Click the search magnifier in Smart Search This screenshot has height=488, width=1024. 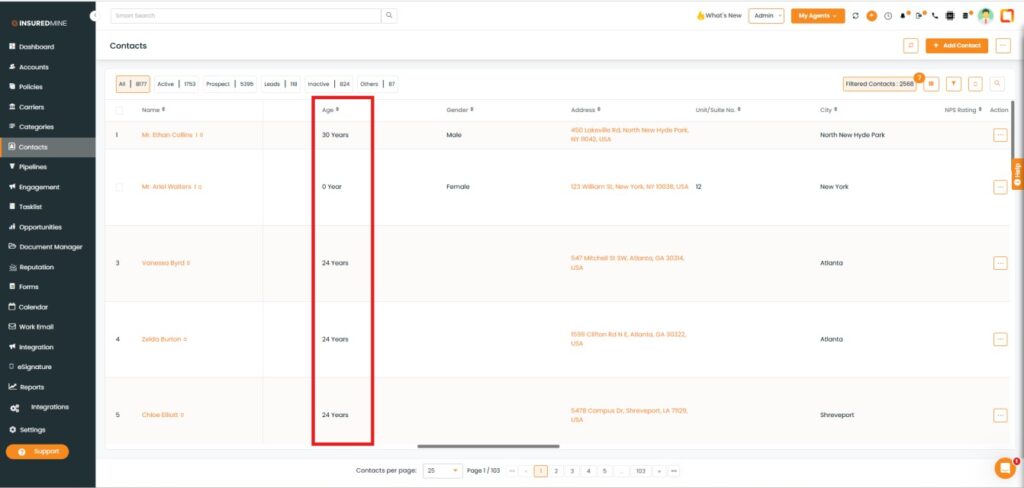pyautogui.click(x=389, y=16)
